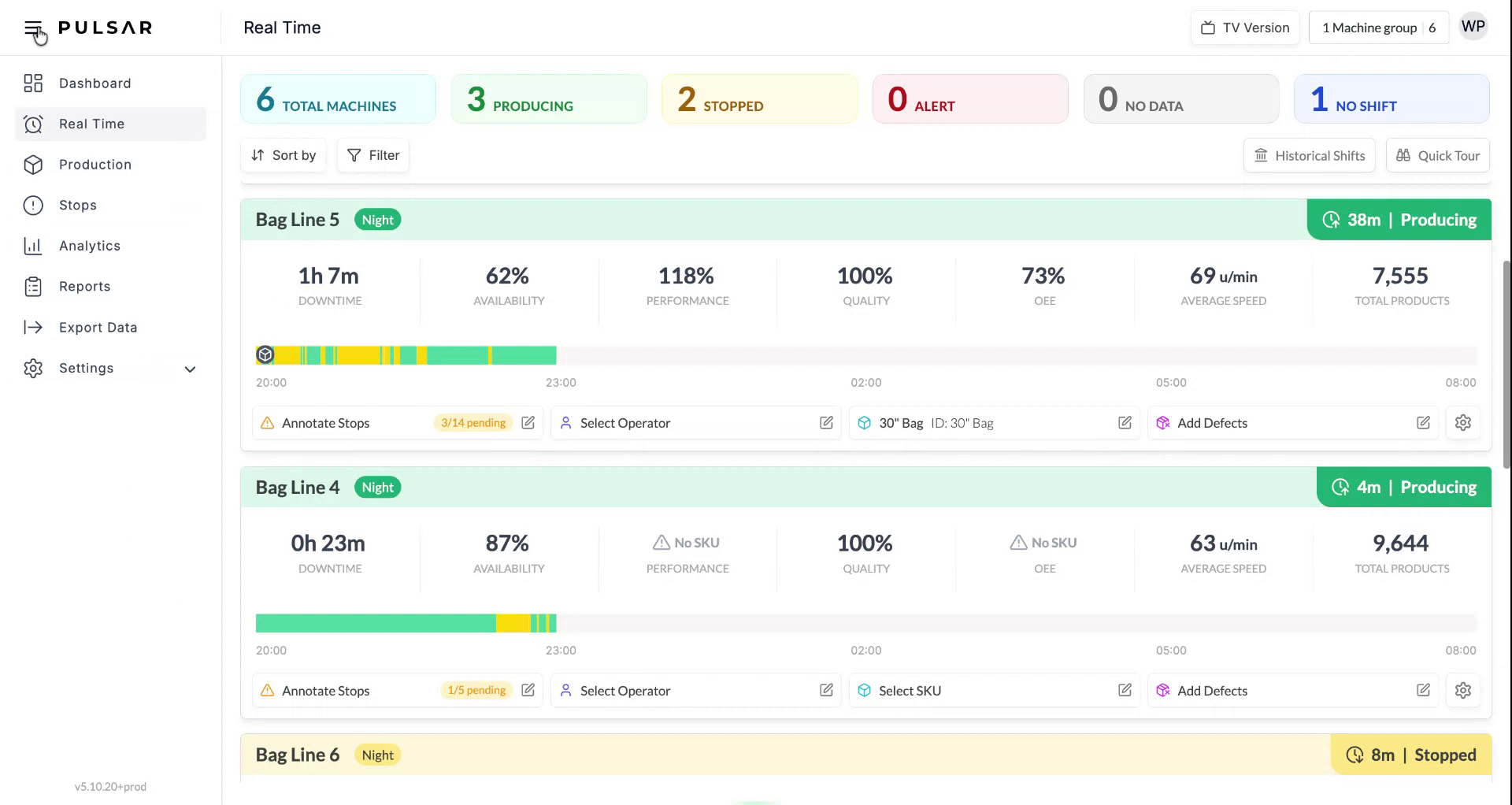Go to Analytics in the sidebar
The width and height of the screenshot is (1512, 805).
coord(89,246)
